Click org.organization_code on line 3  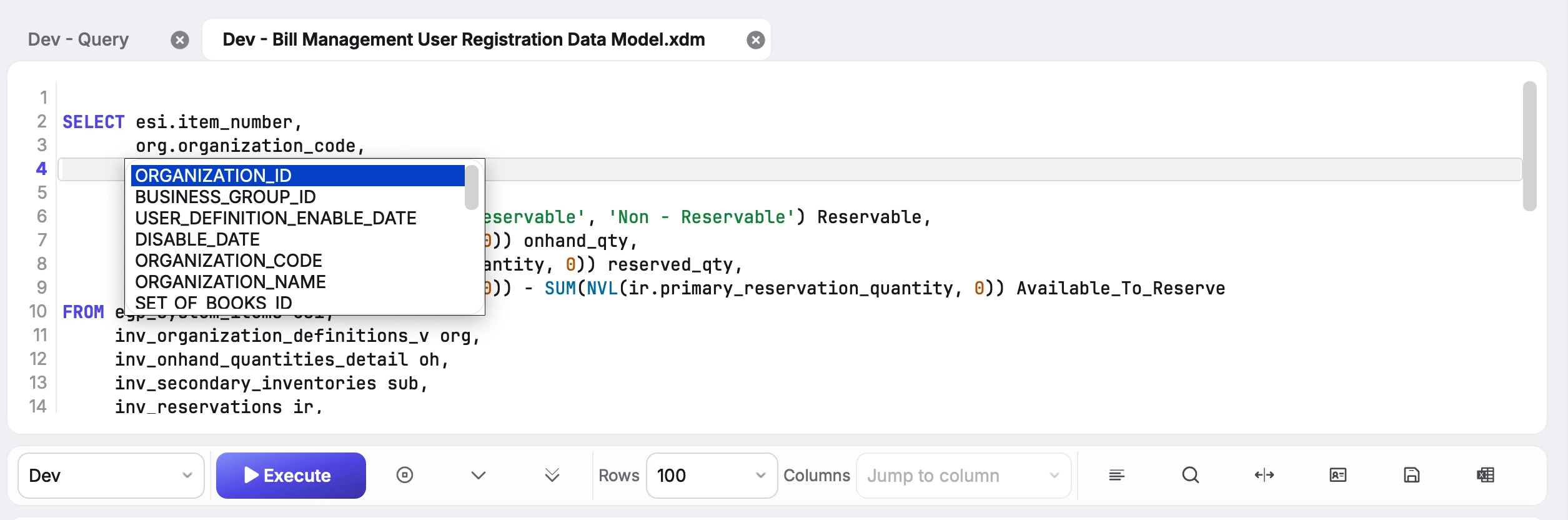point(246,146)
